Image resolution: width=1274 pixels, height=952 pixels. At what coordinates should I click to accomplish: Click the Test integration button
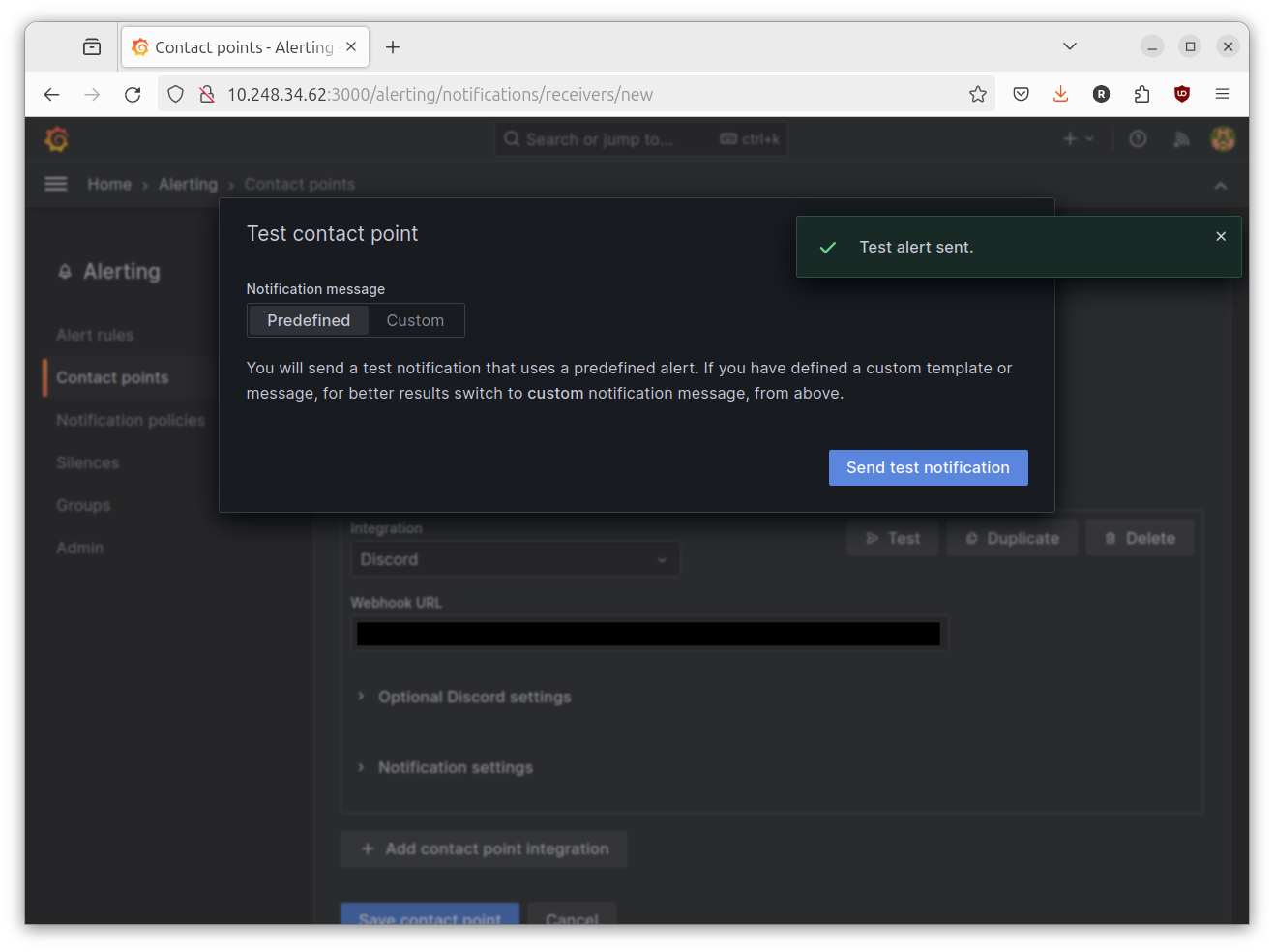click(x=893, y=538)
